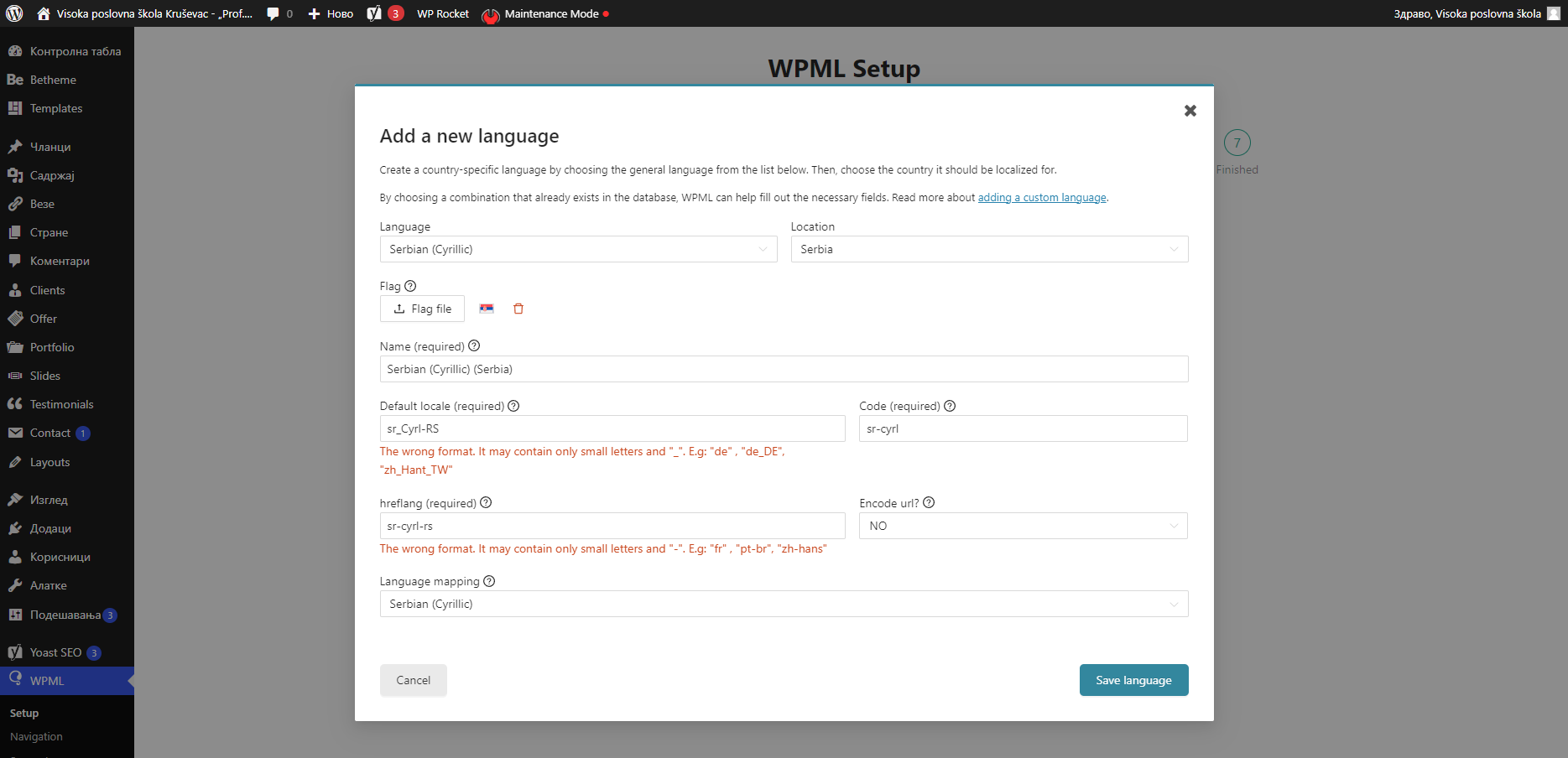Click the Language mapping help icon

point(489,581)
